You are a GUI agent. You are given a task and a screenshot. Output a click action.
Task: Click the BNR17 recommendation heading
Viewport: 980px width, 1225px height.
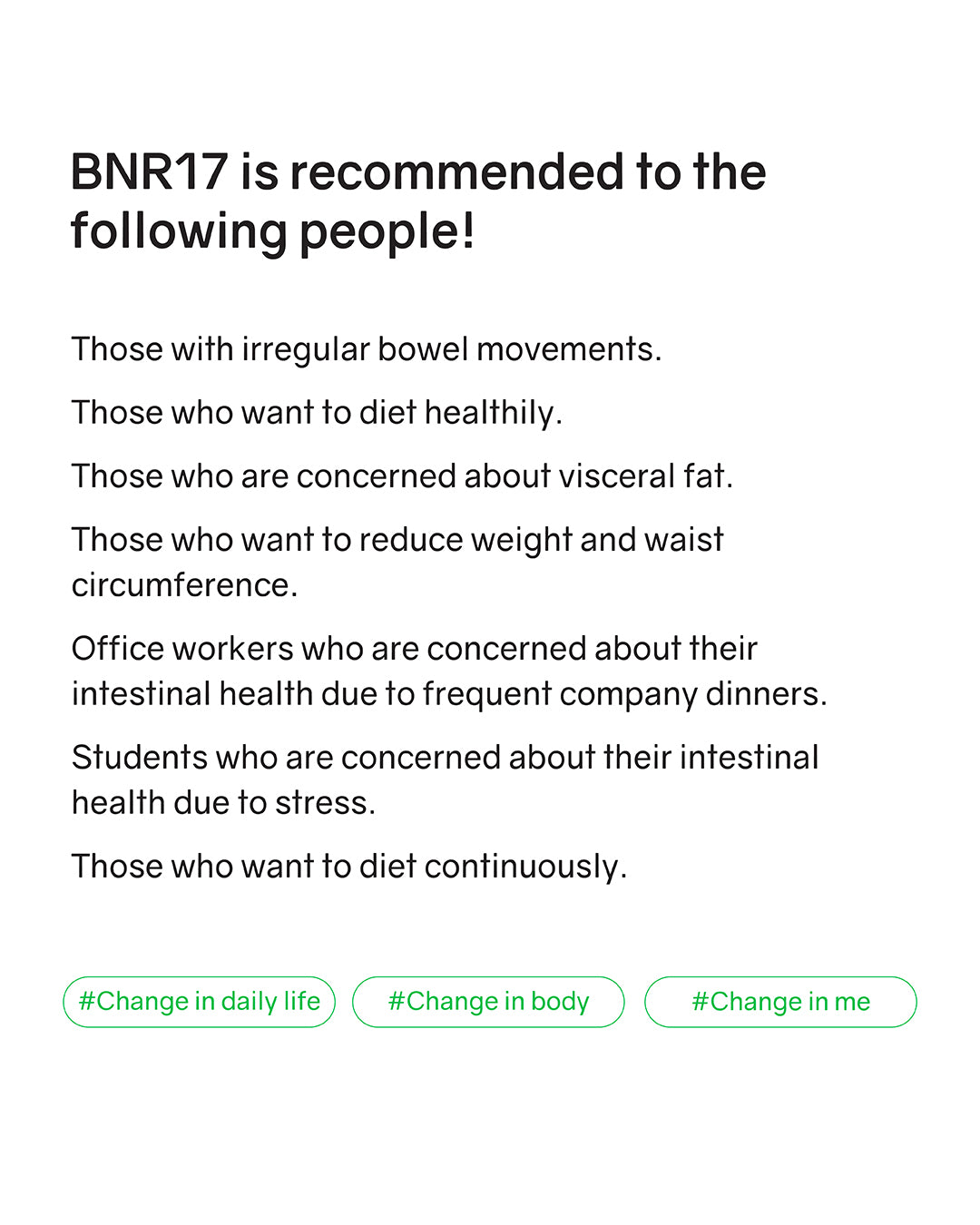pos(417,201)
